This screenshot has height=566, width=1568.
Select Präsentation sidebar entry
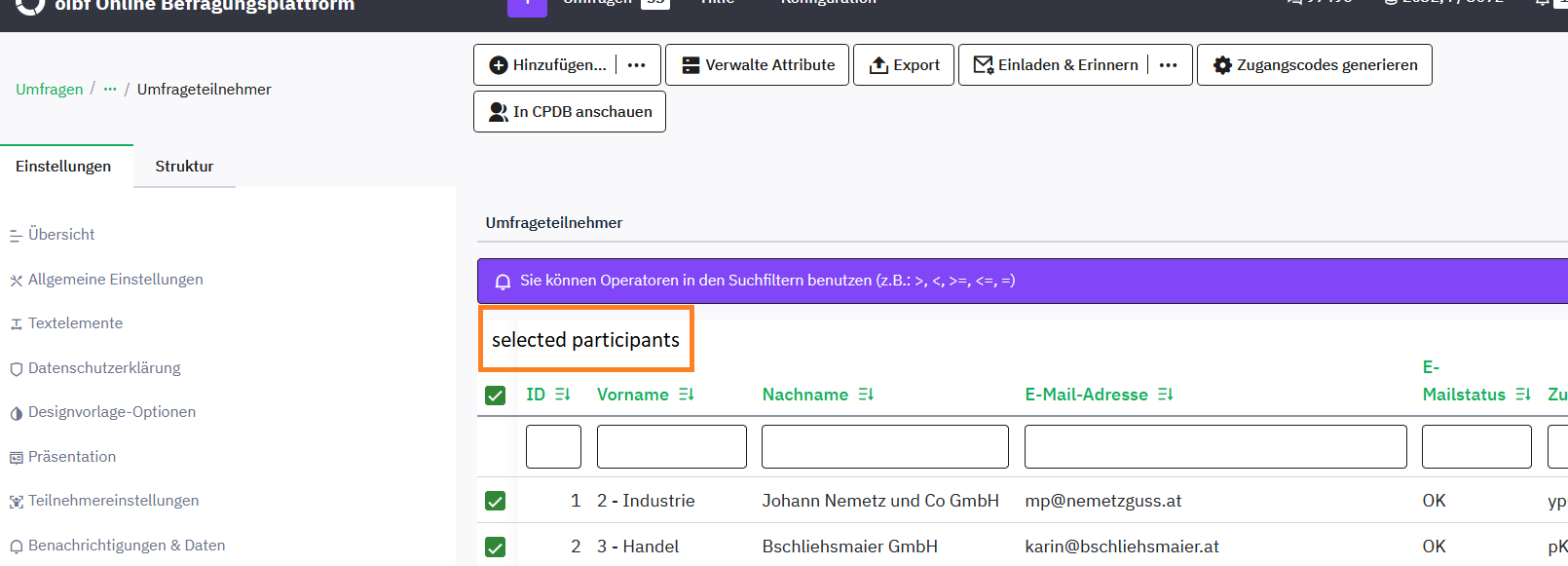[63, 457]
